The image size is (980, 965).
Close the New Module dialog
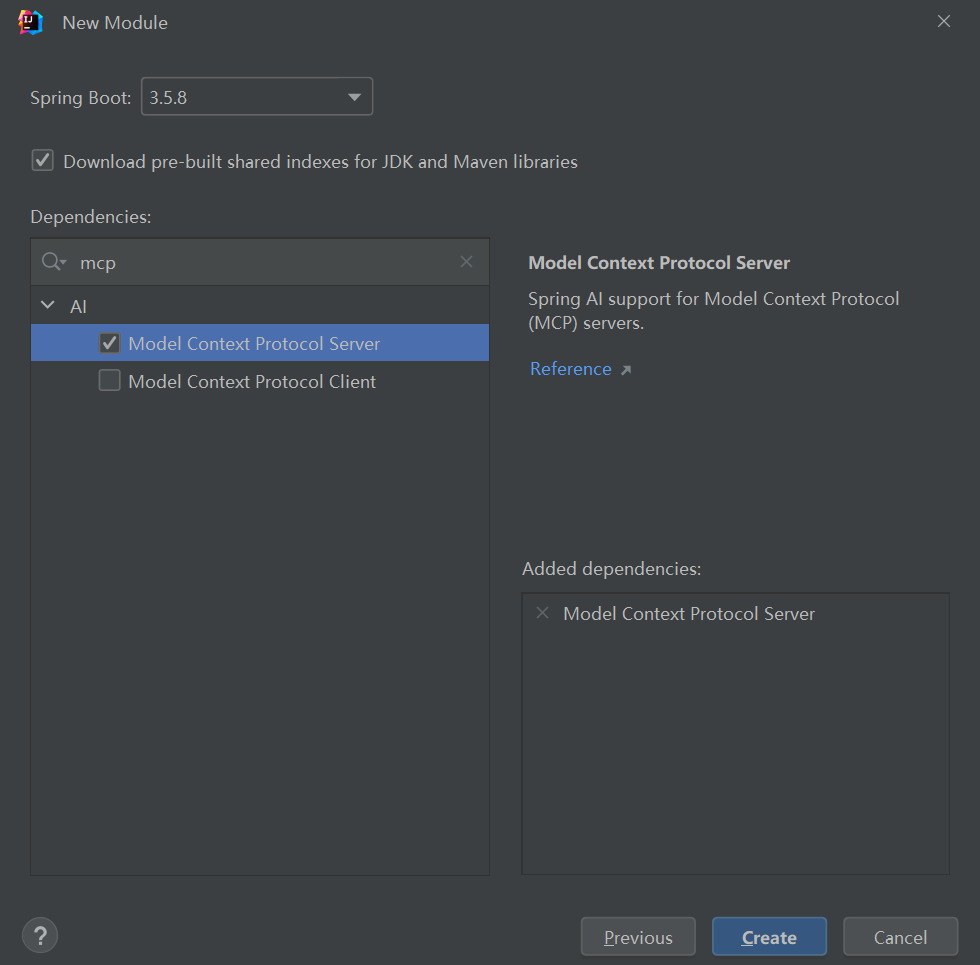(943, 22)
